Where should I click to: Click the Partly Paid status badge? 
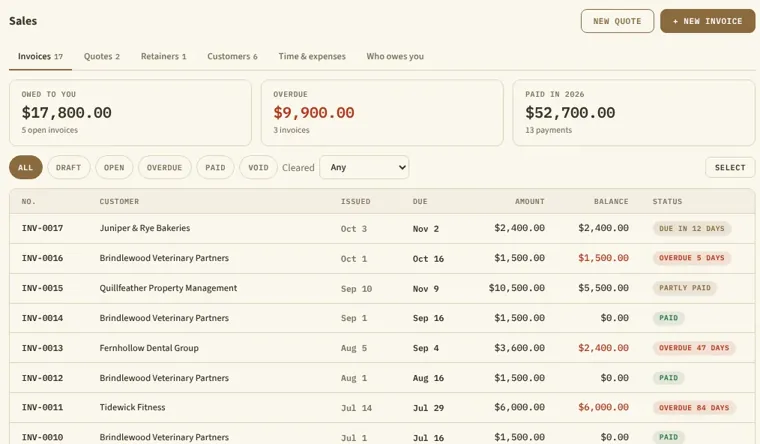[x=684, y=288]
